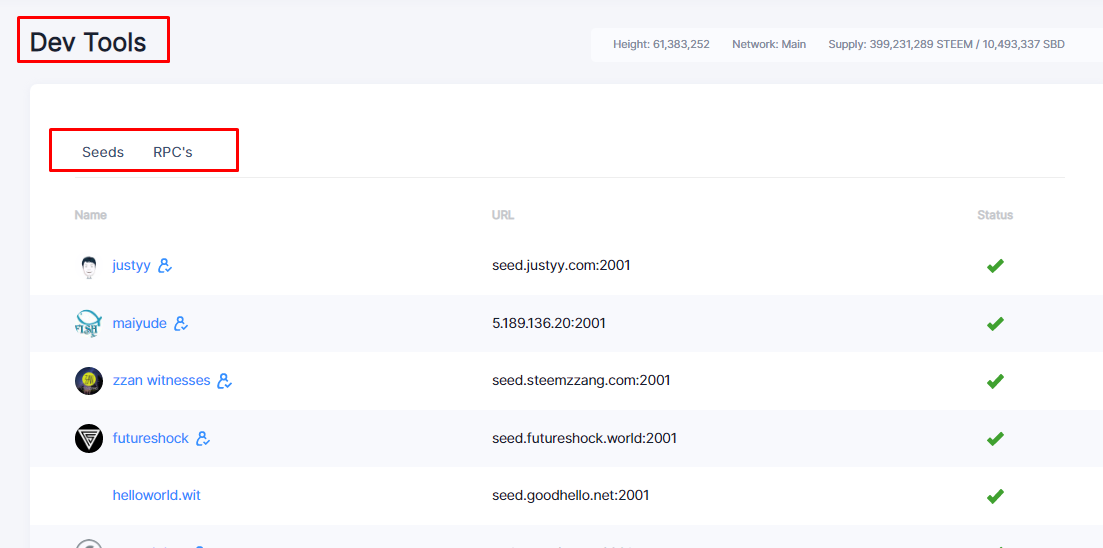Open futureshock witness profile link
This screenshot has height=548, width=1103.
(x=151, y=438)
